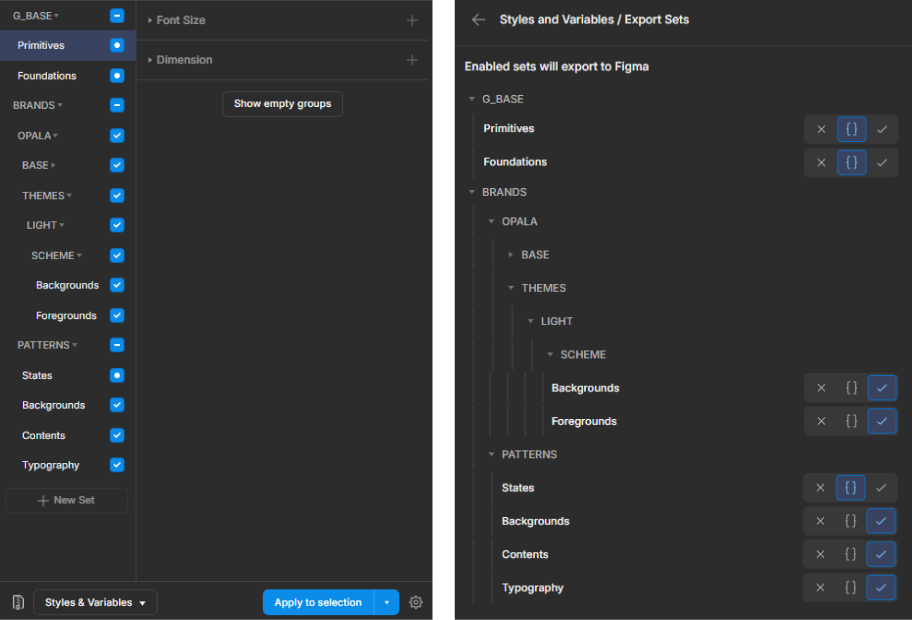Click the back arrow in Export Sets header

478,19
